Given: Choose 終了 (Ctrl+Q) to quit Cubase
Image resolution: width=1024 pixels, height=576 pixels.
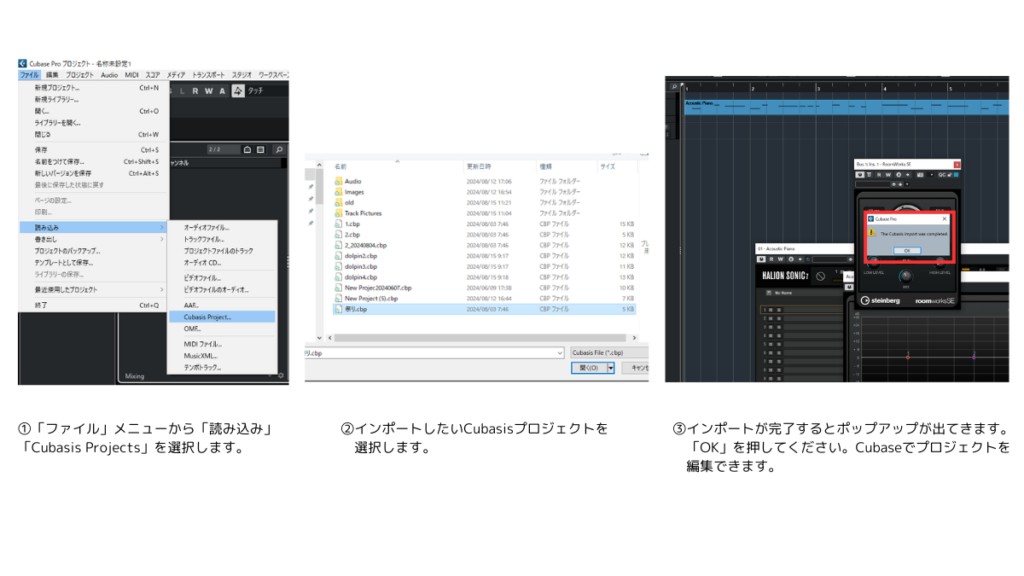Looking at the screenshot, I should pyautogui.click(x=94, y=305).
